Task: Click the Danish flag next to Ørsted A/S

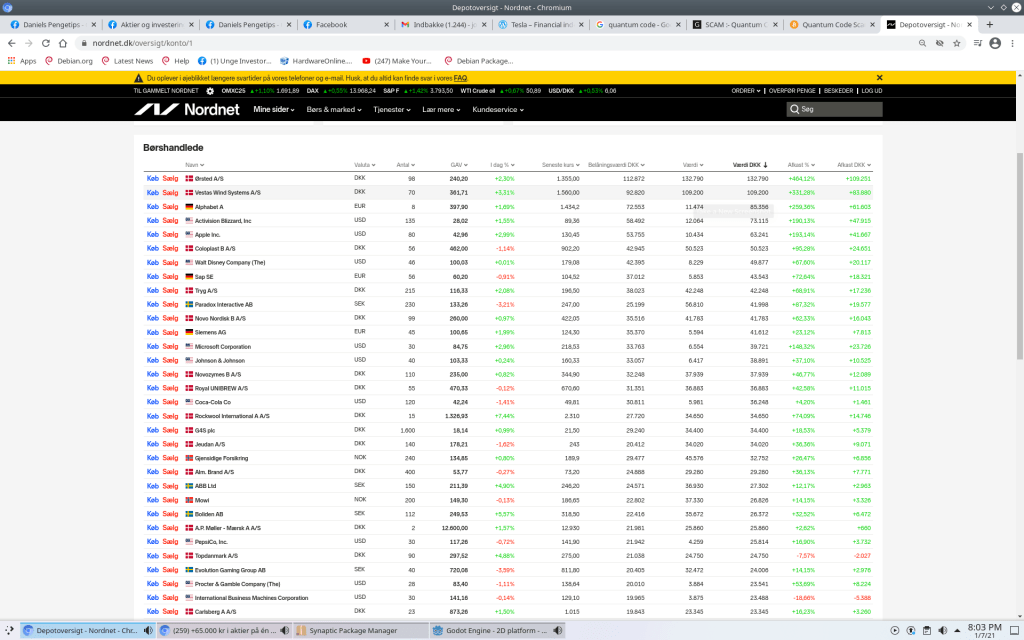Action: 189,178
